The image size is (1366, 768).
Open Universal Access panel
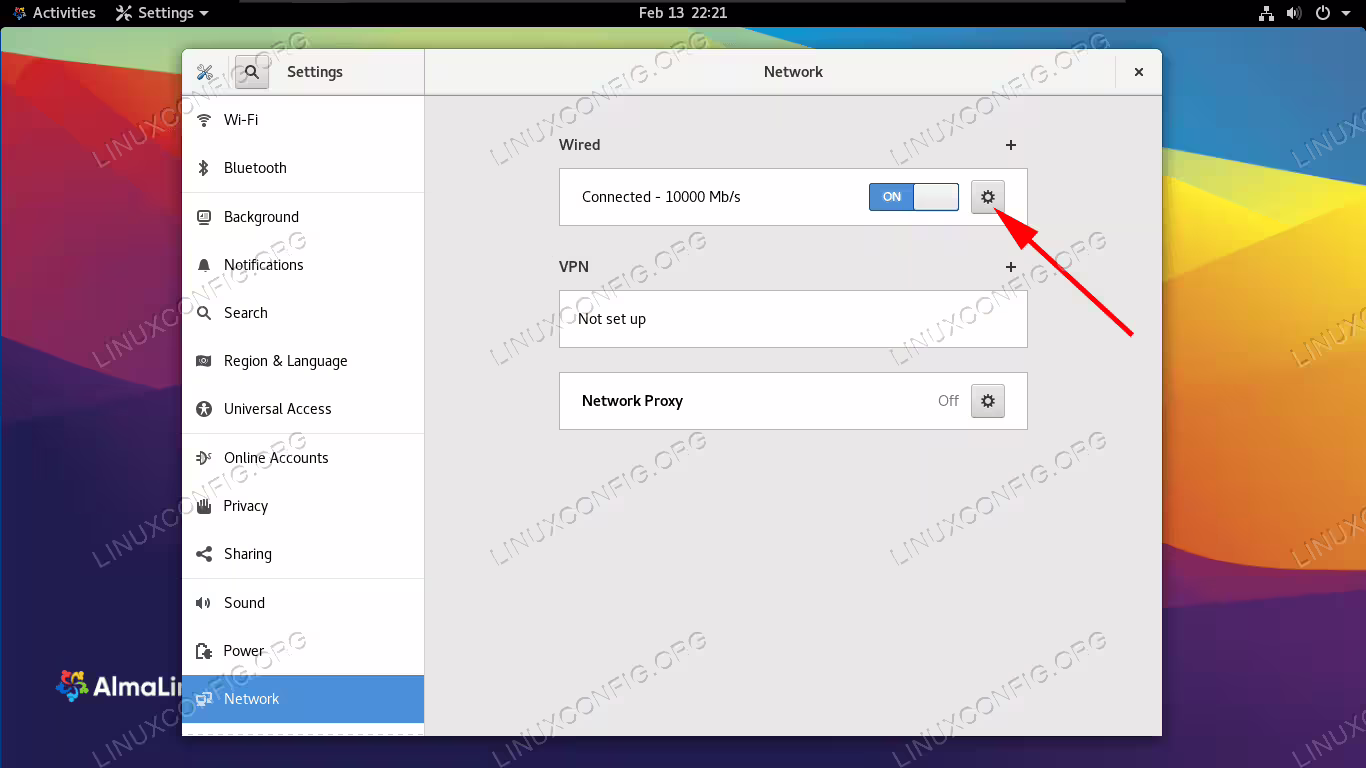(x=303, y=409)
